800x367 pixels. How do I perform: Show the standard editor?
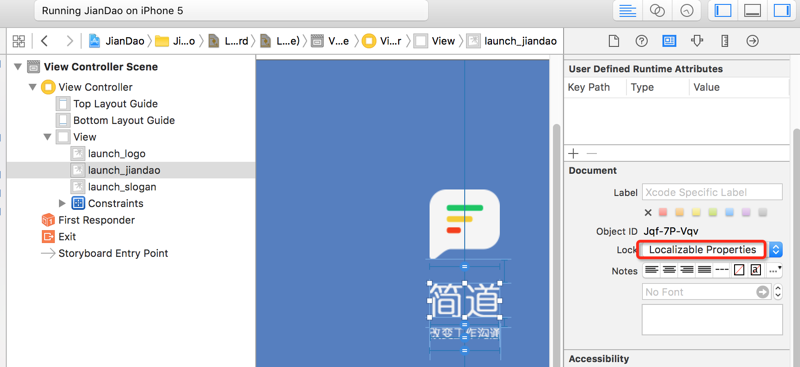(x=628, y=11)
